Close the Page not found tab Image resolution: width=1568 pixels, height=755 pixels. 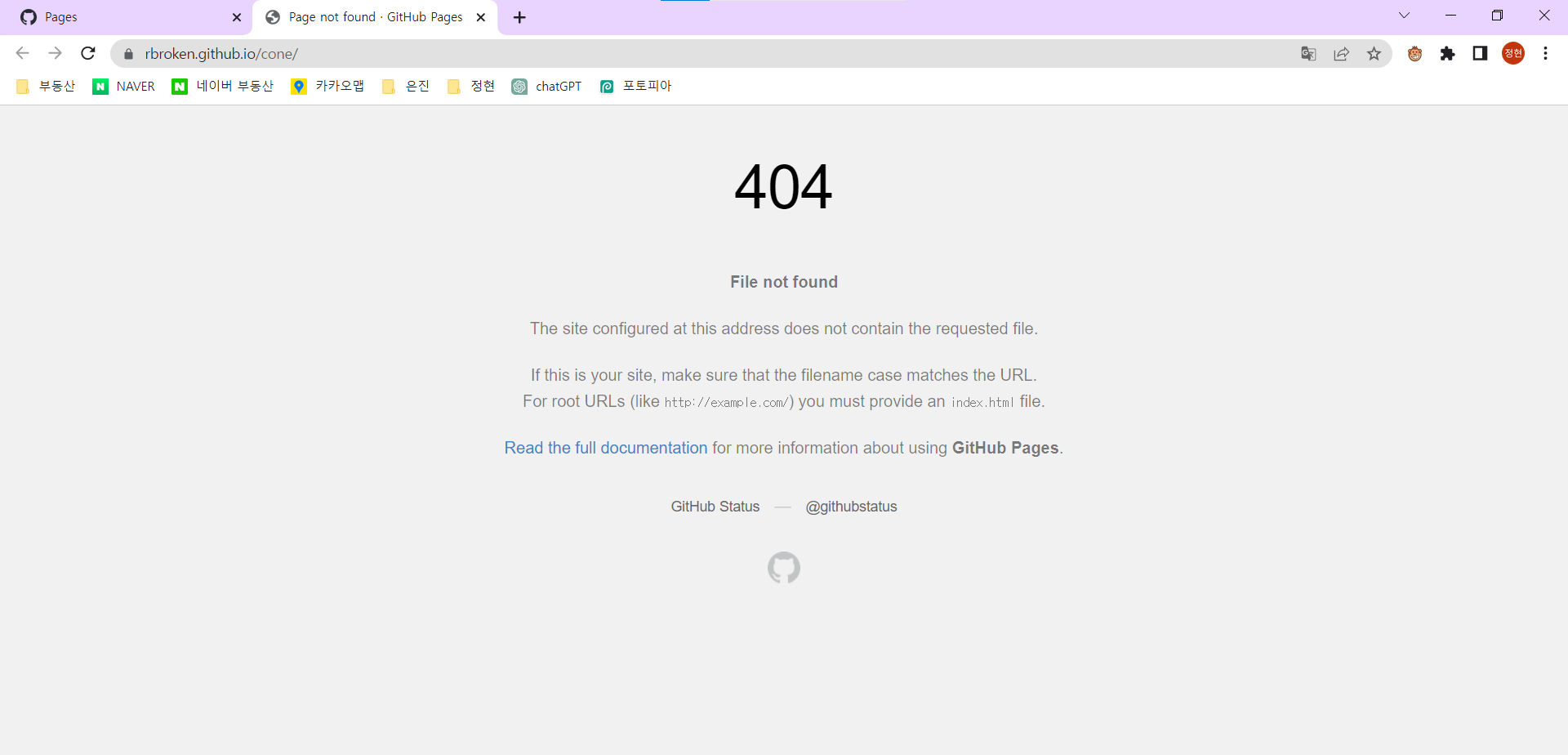click(481, 17)
